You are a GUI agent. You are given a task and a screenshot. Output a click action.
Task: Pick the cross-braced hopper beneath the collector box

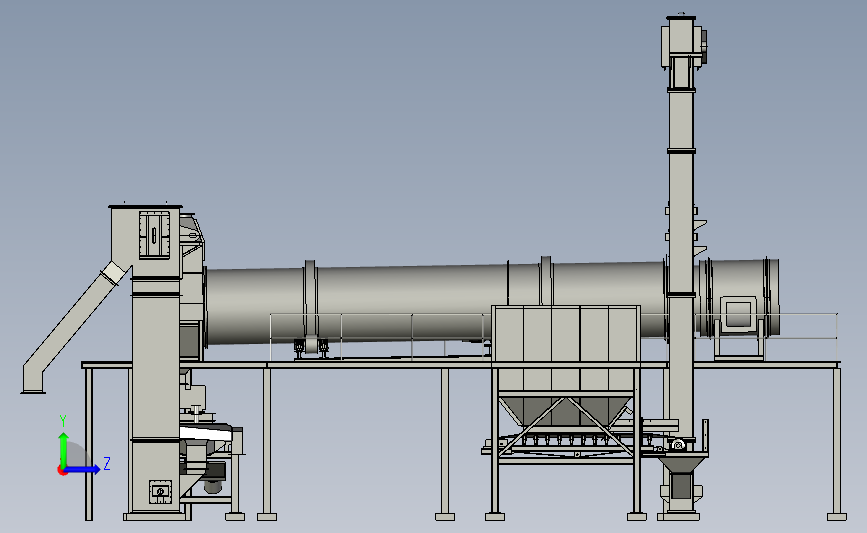point(566,412)
